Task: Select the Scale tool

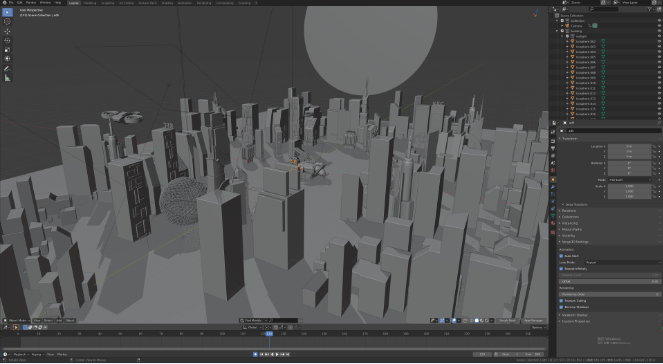Action: pyautogui.click(x=7, y=50)
